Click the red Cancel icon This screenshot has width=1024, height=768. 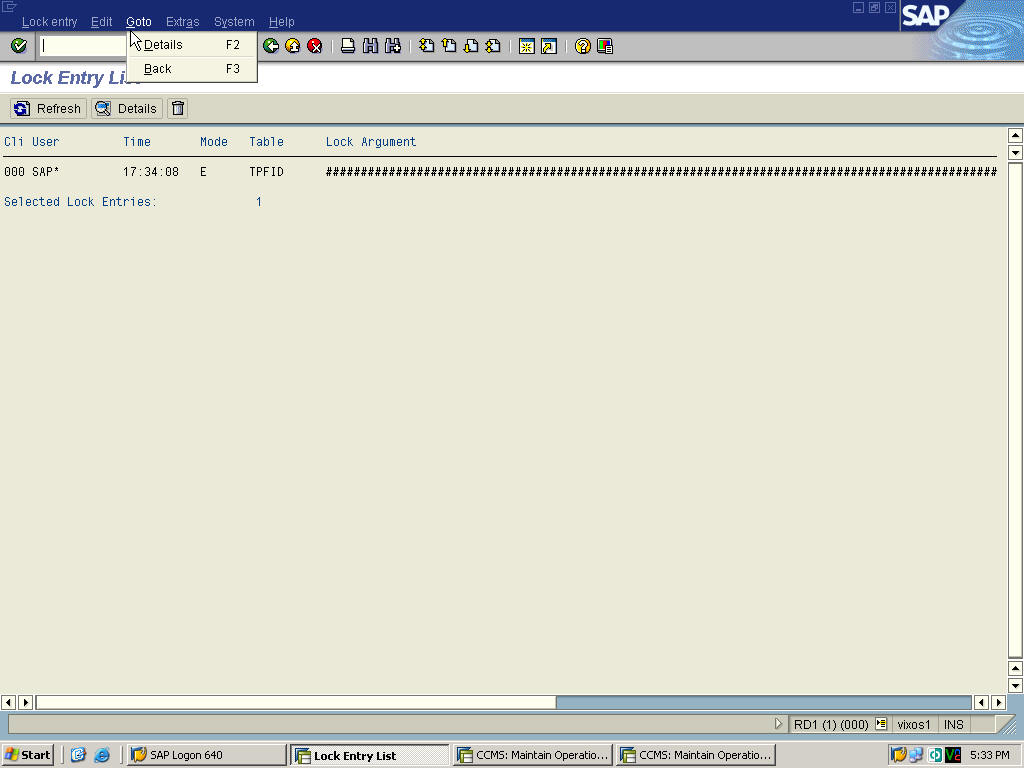pos(313,45)
